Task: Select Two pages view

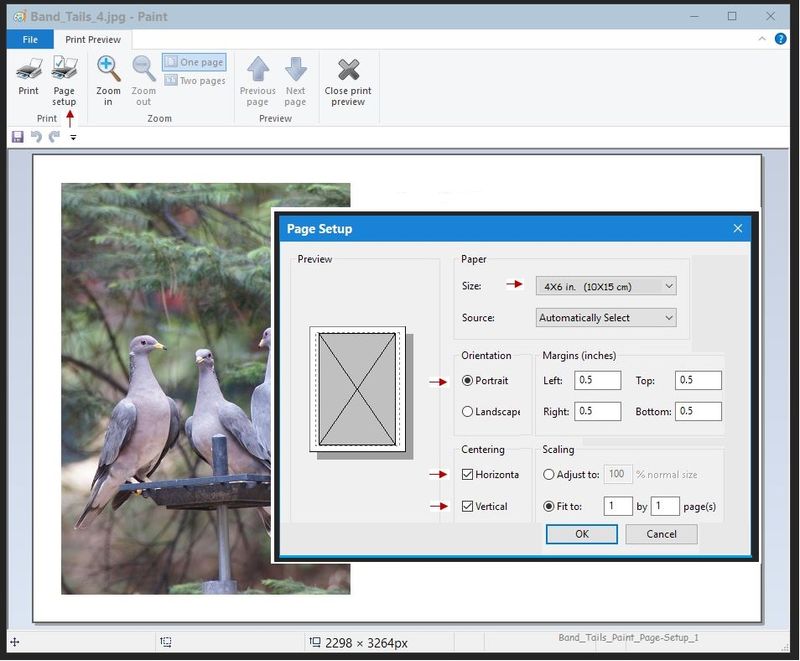Action: 194,81
